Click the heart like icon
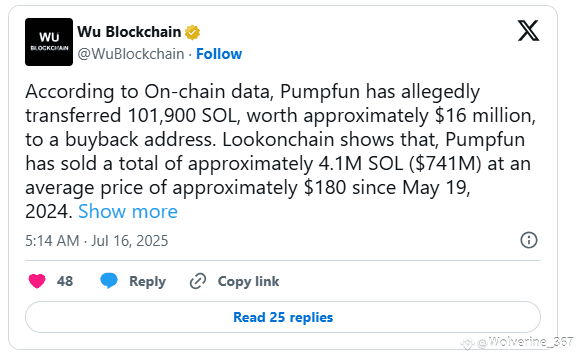The height and width of the screenshot is (360, 581). click(x=37, y=281)
